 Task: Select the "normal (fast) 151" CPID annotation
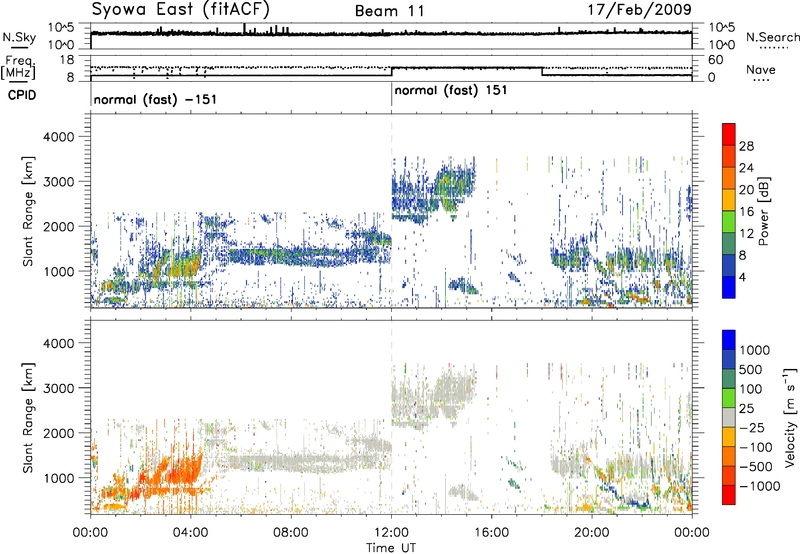(451, 91)
